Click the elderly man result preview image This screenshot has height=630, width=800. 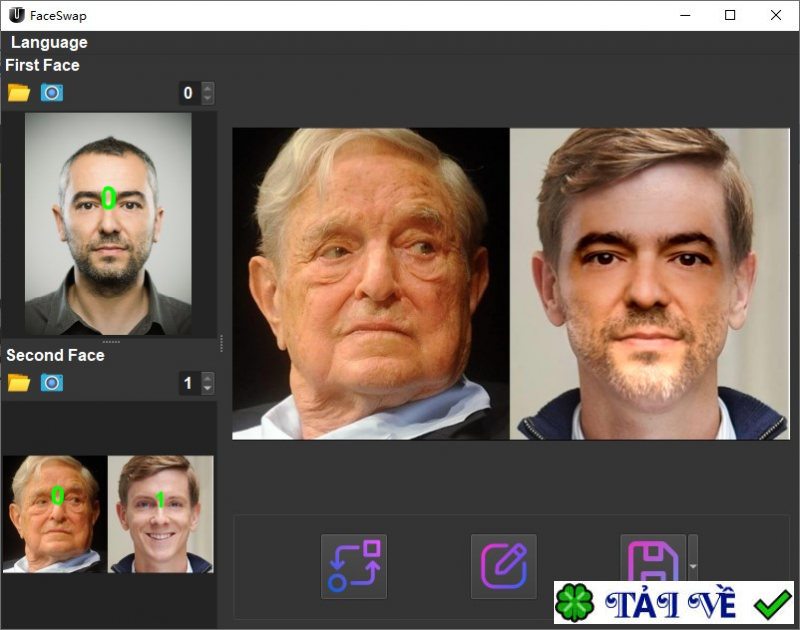371,284
